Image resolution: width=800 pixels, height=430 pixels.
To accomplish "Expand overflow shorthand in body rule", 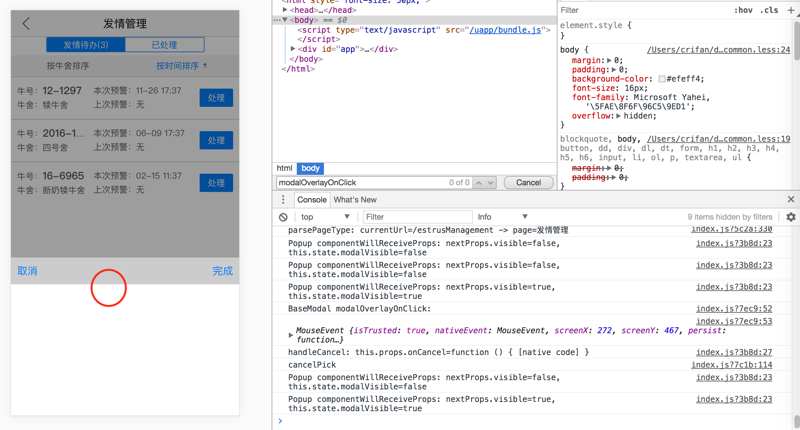I will point(618,116).
